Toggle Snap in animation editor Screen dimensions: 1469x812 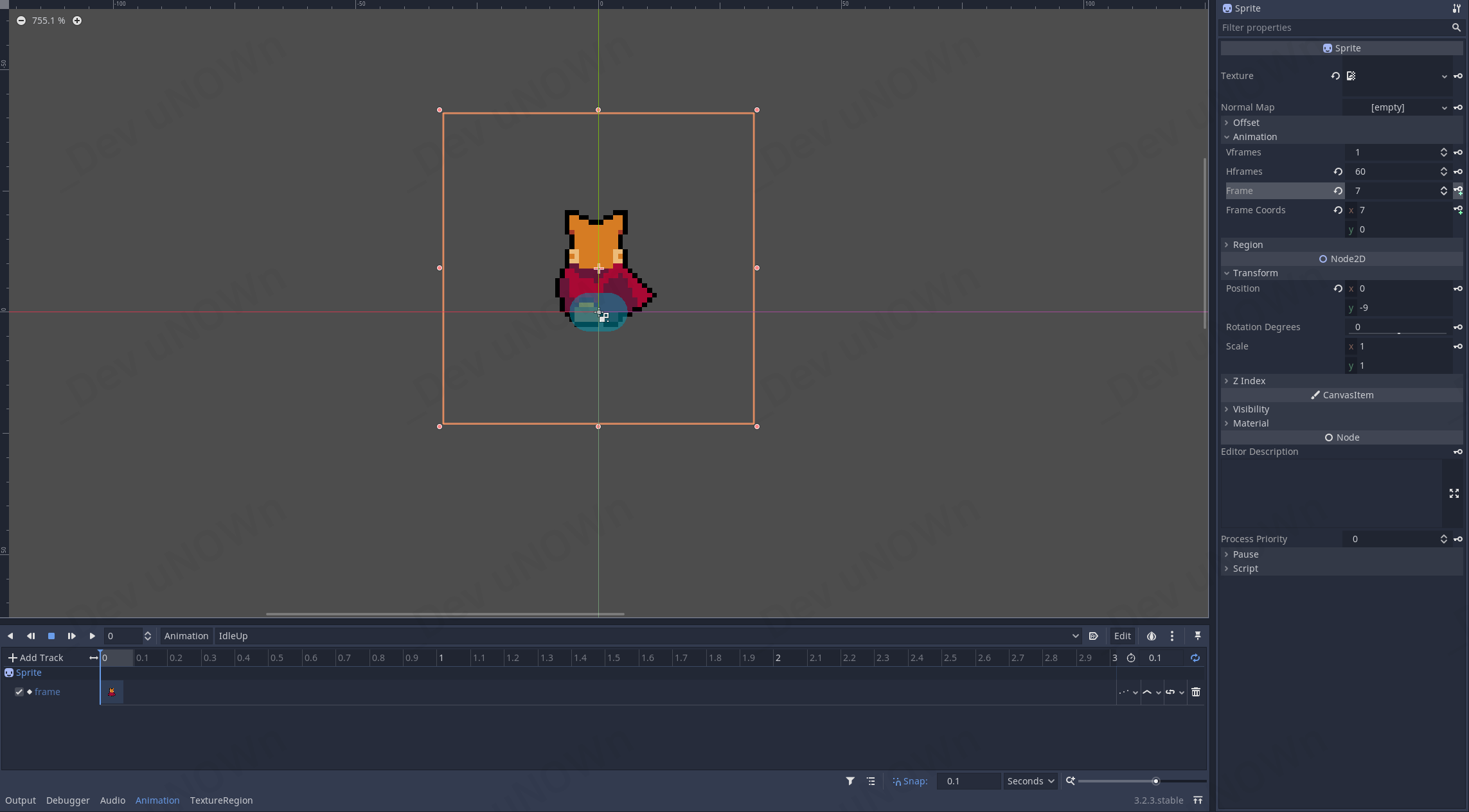tap(909, 781)
